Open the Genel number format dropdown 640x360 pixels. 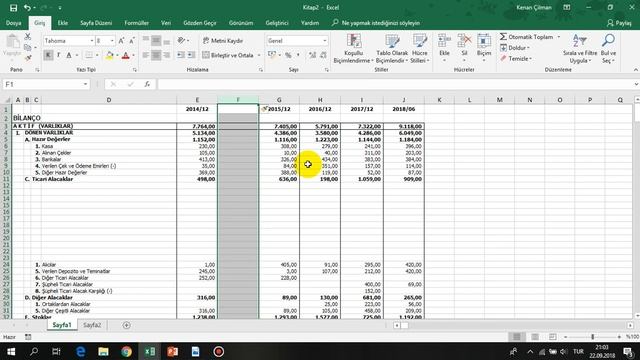pyautogui.click(x=325, y=41)
